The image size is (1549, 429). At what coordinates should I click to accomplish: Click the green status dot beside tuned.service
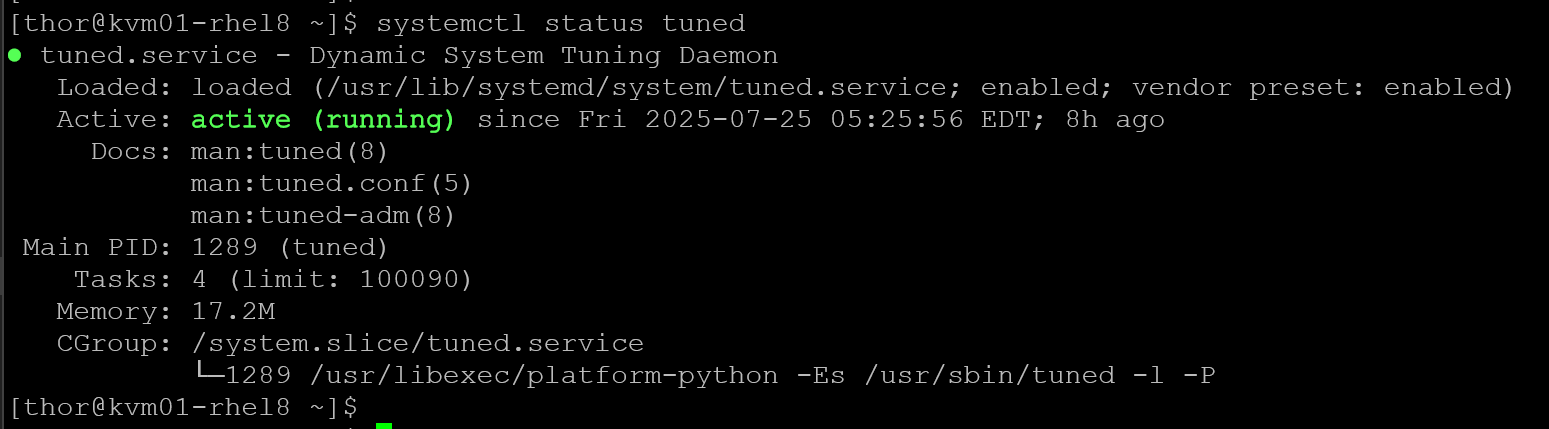(14, 55)
